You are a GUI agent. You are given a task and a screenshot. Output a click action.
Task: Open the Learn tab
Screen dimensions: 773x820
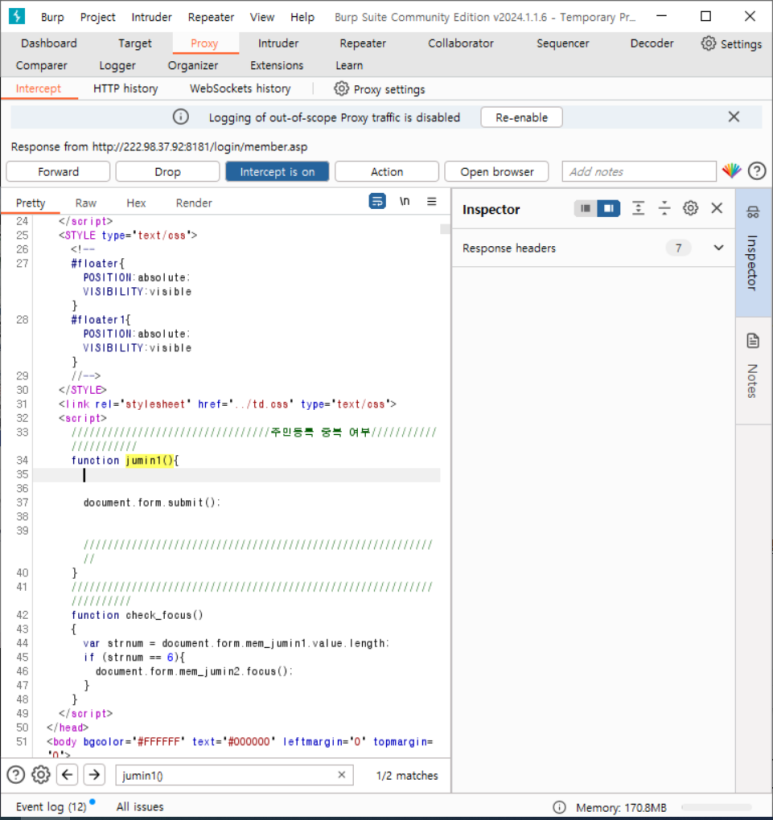(349, 65)
